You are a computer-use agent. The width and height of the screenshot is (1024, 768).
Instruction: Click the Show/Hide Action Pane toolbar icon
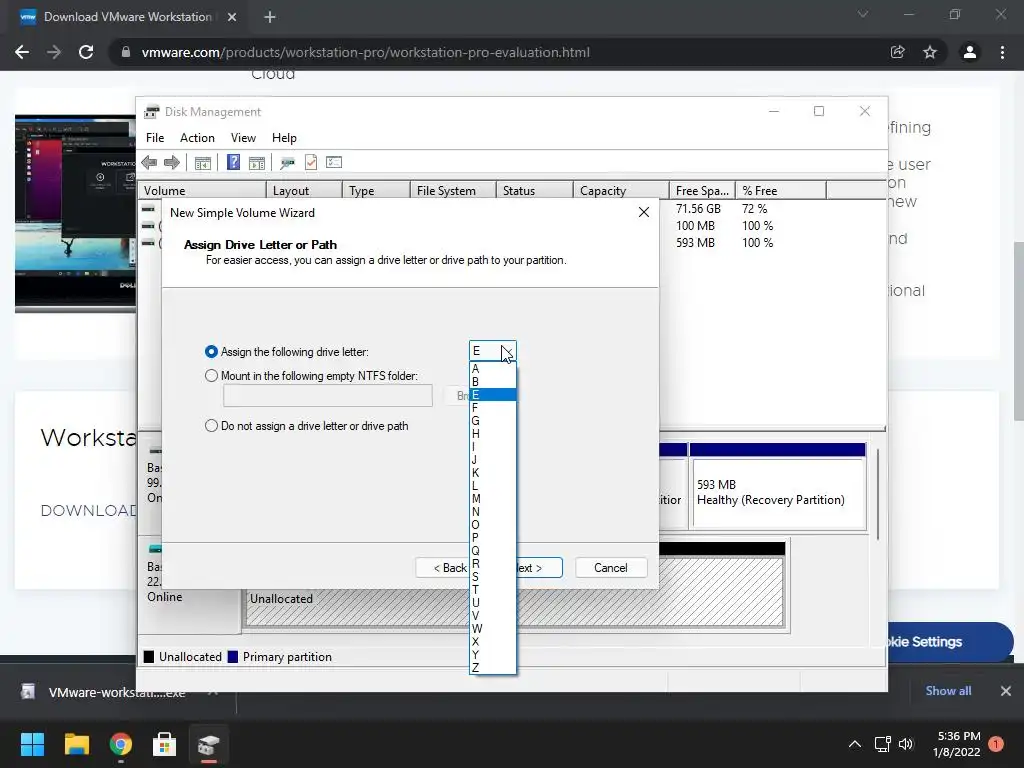point(257,163)
